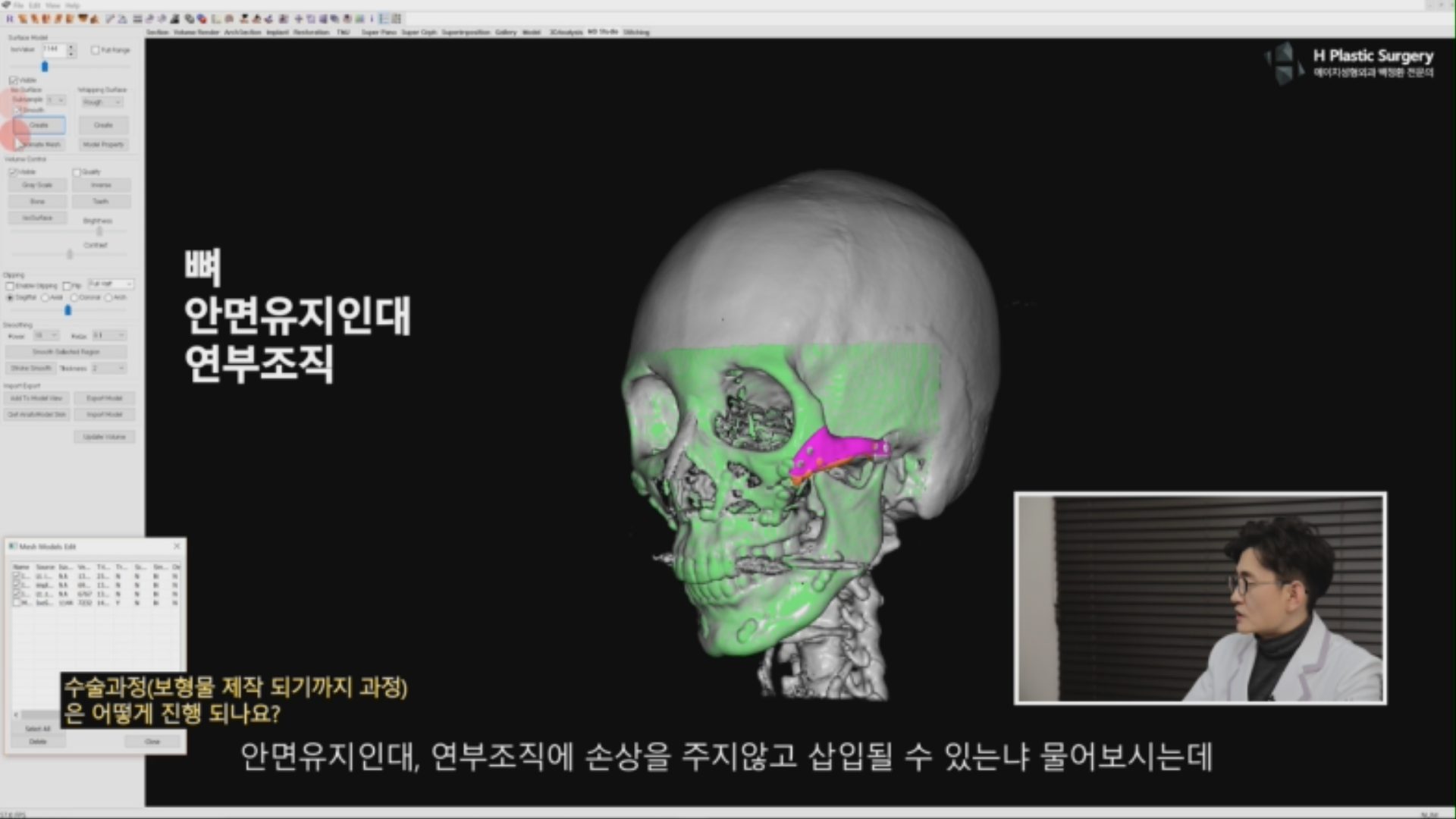Click the Update Volume button
This screenshot has width=1456, height=819.
coord(104,437)
